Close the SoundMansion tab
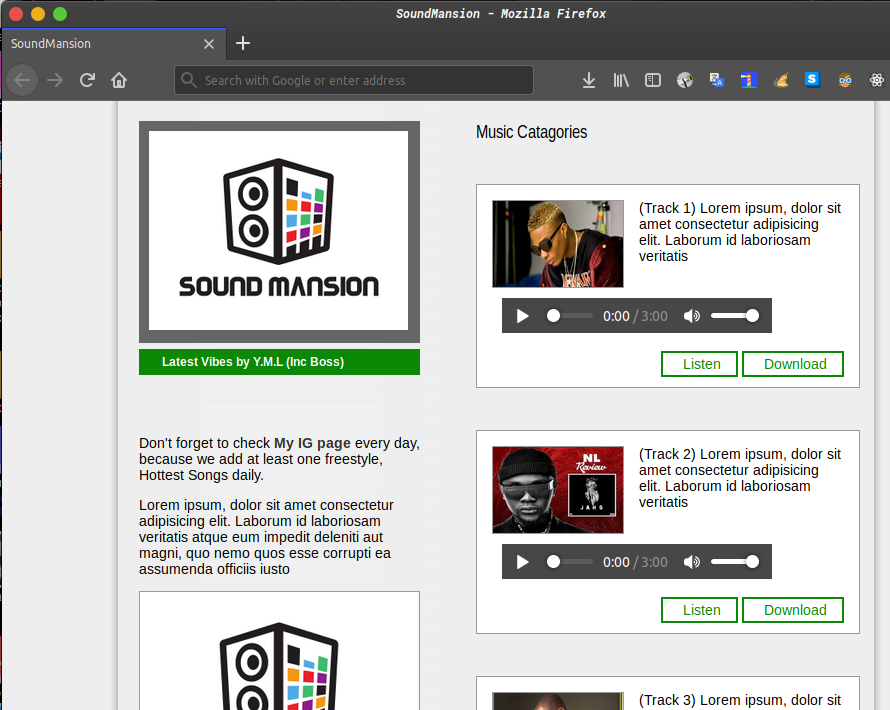The width and height of the screenshot is (890, 710). coord(209,44)
